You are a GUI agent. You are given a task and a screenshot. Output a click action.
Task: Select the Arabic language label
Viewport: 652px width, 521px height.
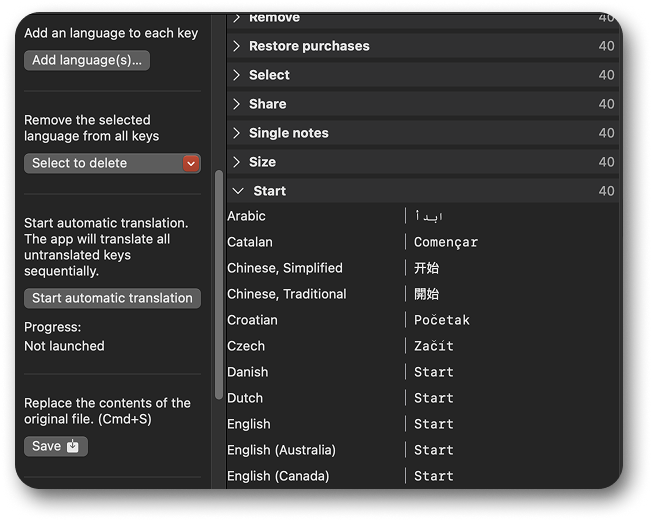[246, 216]
